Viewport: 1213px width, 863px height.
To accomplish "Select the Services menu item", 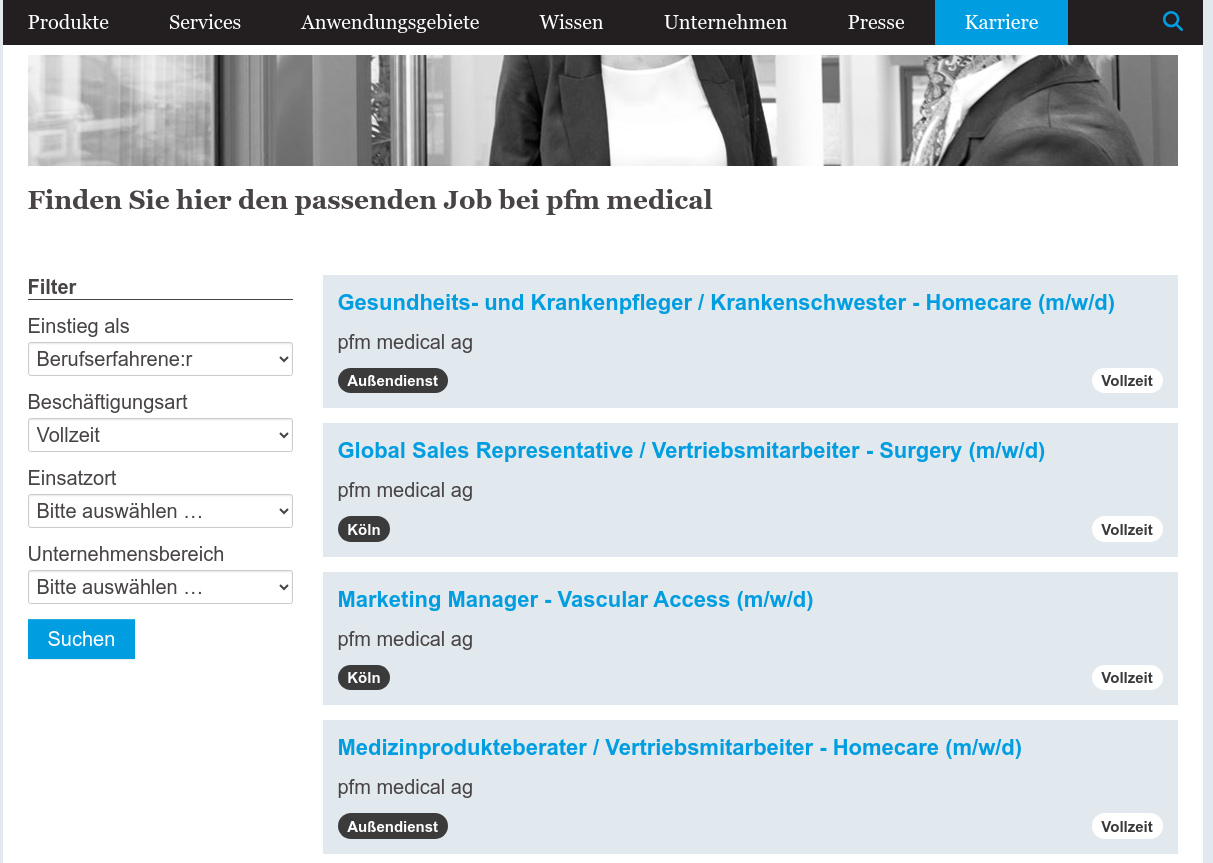I will coord(204,22).
